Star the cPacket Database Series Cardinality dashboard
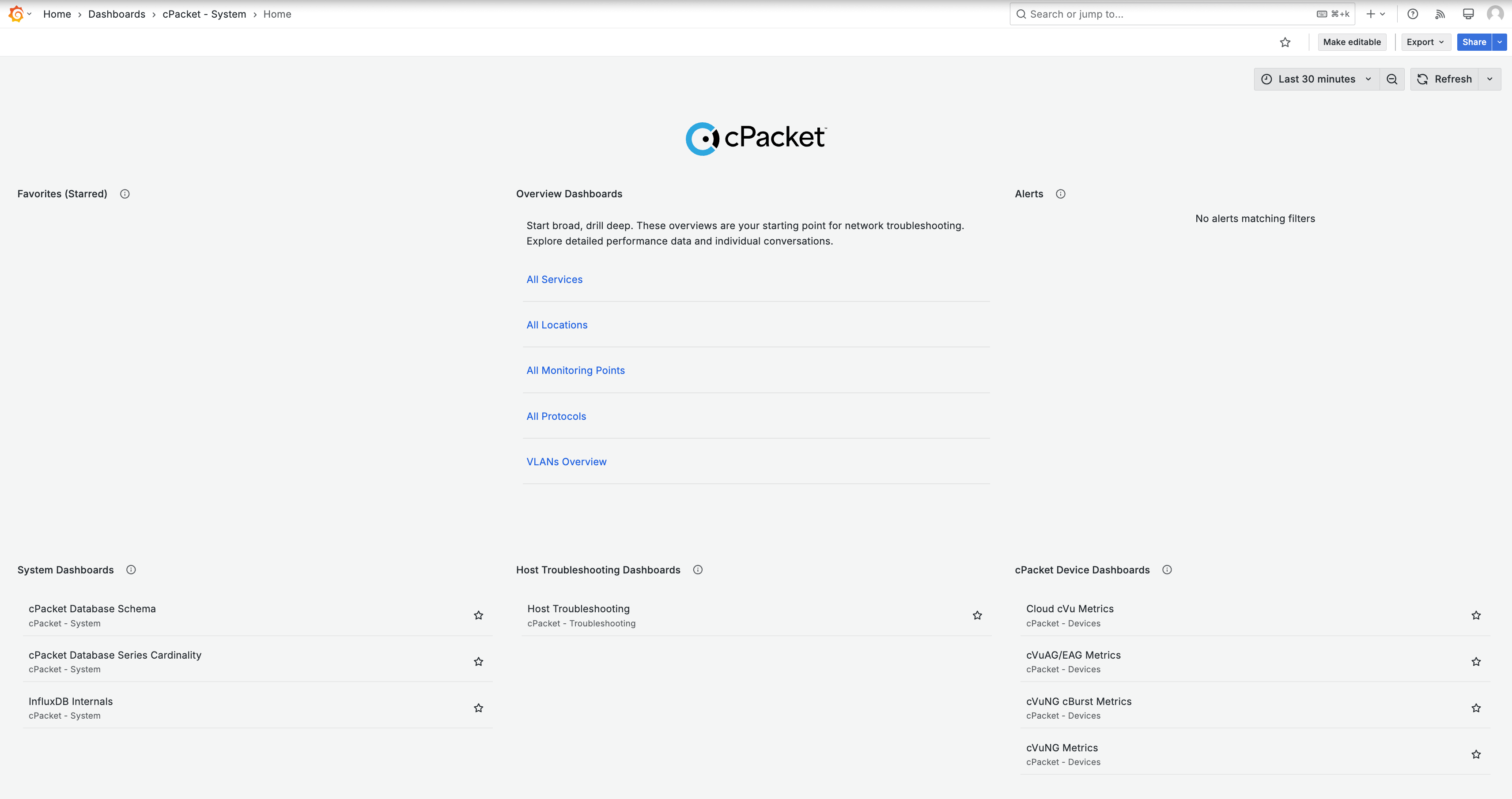 coord(479,662)
